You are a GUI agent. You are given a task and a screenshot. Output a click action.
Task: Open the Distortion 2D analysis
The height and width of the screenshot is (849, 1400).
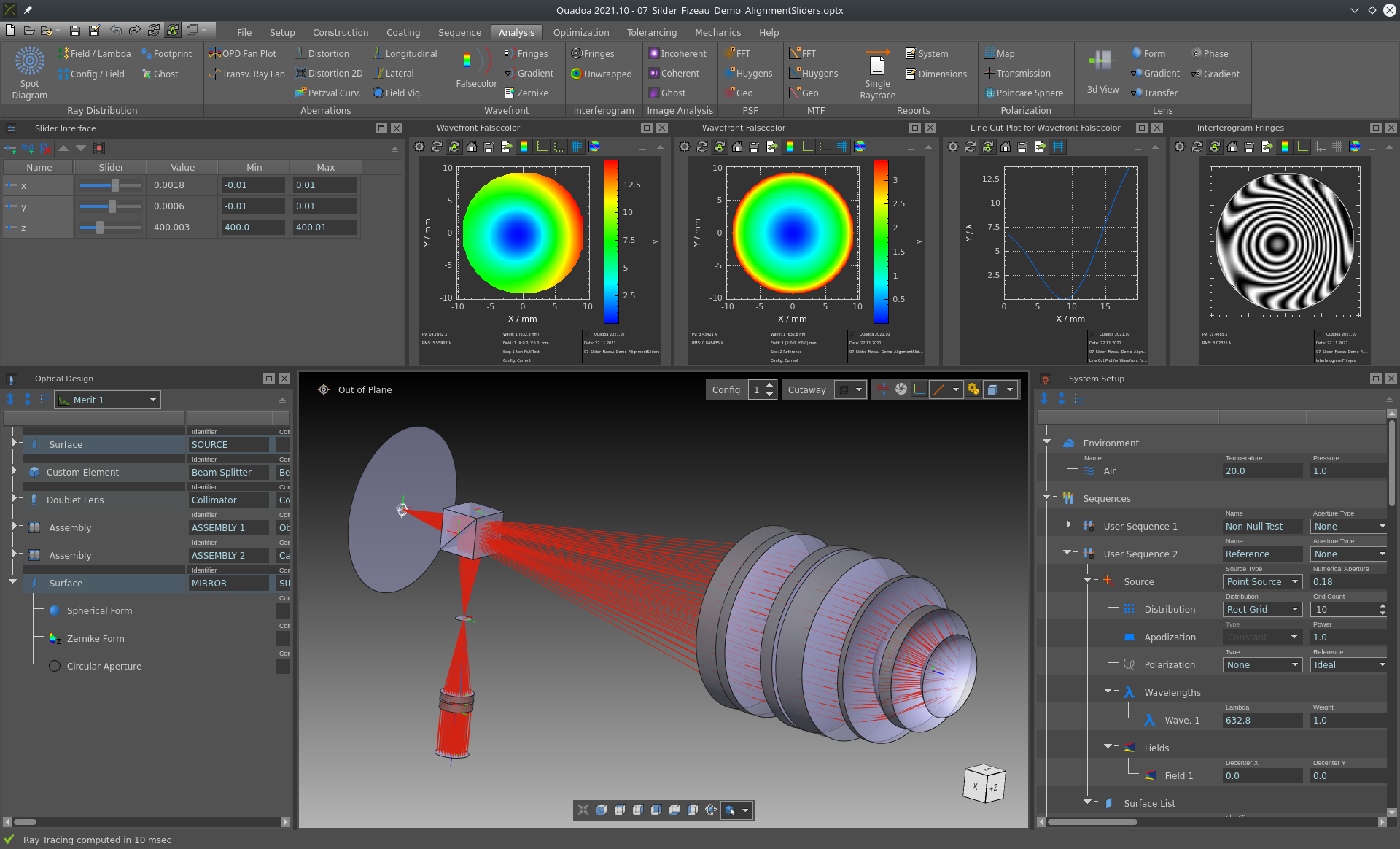point(329,73)
